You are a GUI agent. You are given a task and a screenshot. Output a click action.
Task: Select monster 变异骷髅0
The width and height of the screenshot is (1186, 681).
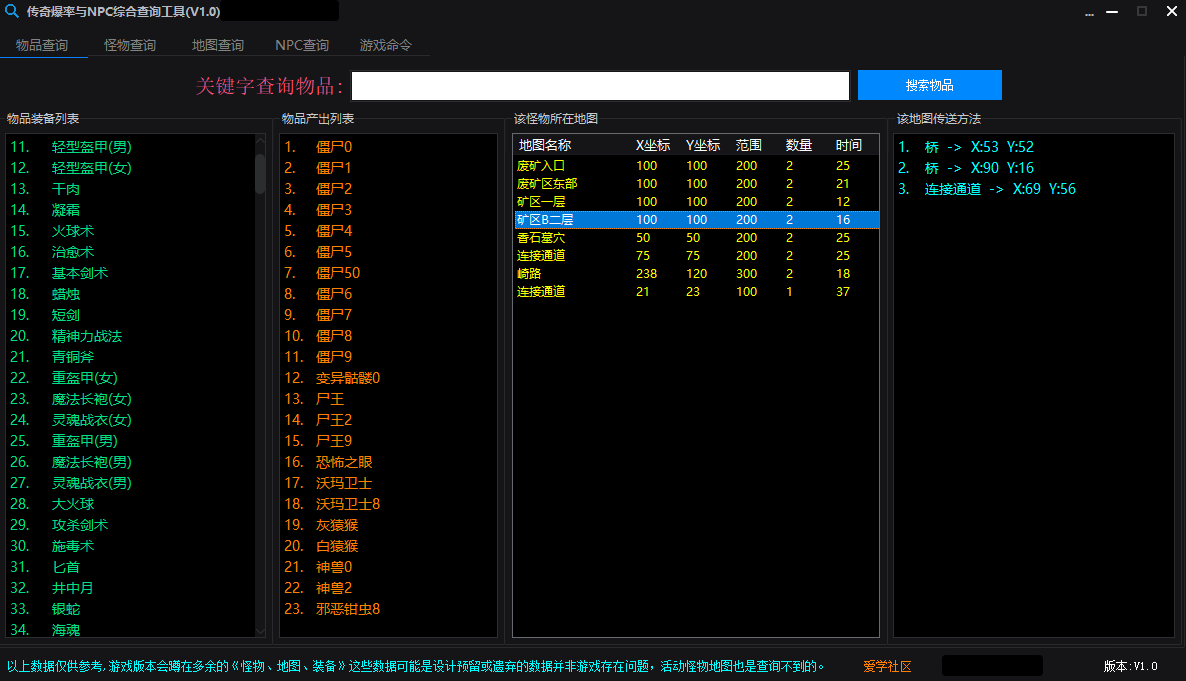348,378
